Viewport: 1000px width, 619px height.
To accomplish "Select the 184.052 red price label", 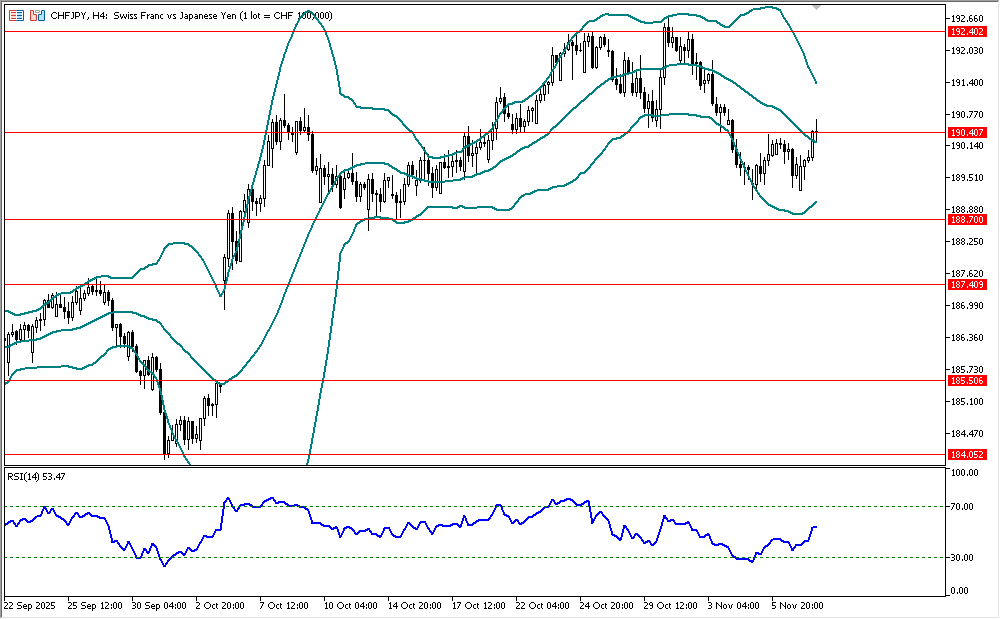I will point(965,454).
